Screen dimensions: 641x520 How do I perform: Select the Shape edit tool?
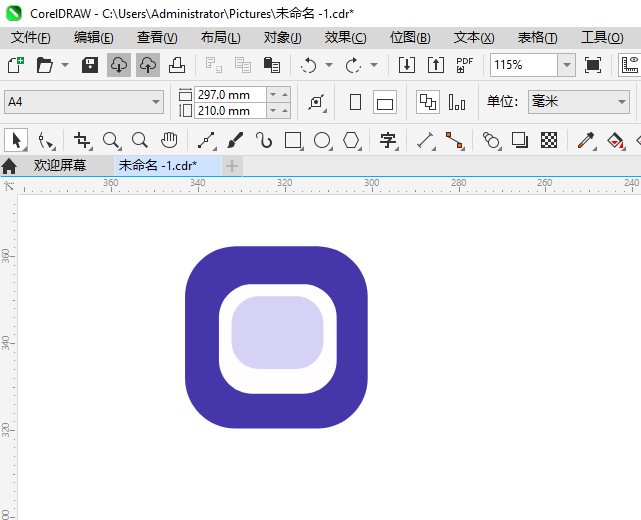[x=46, y=140]
